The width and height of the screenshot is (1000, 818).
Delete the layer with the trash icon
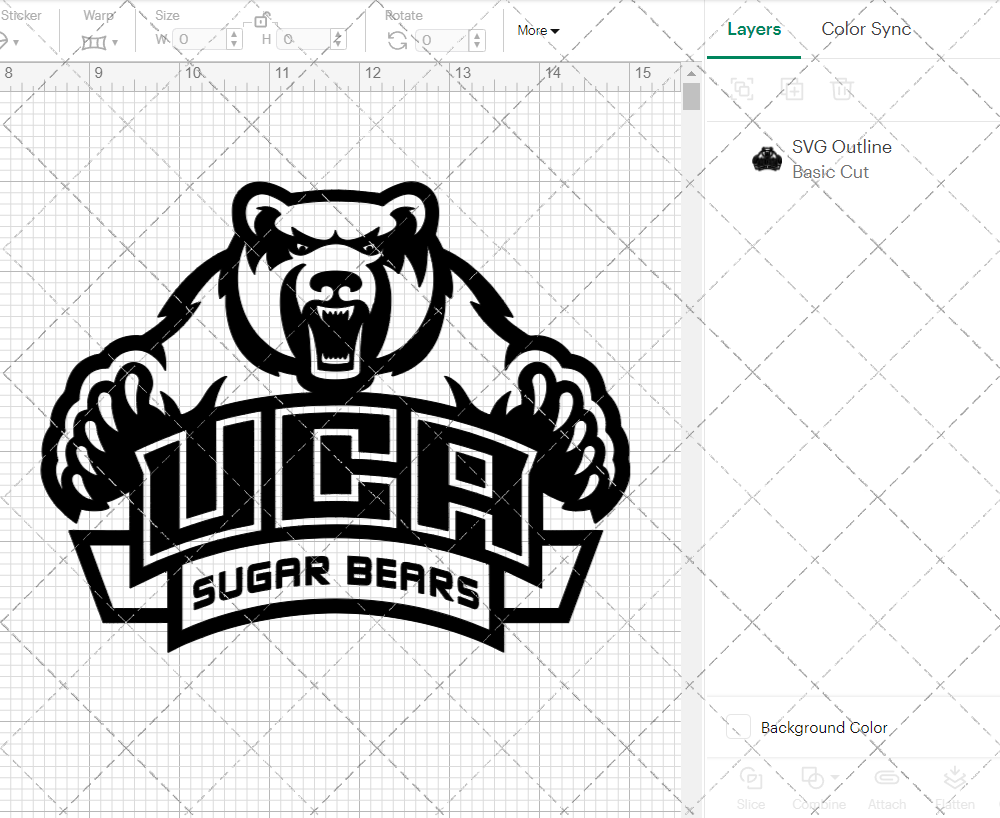tap(842, 89)
